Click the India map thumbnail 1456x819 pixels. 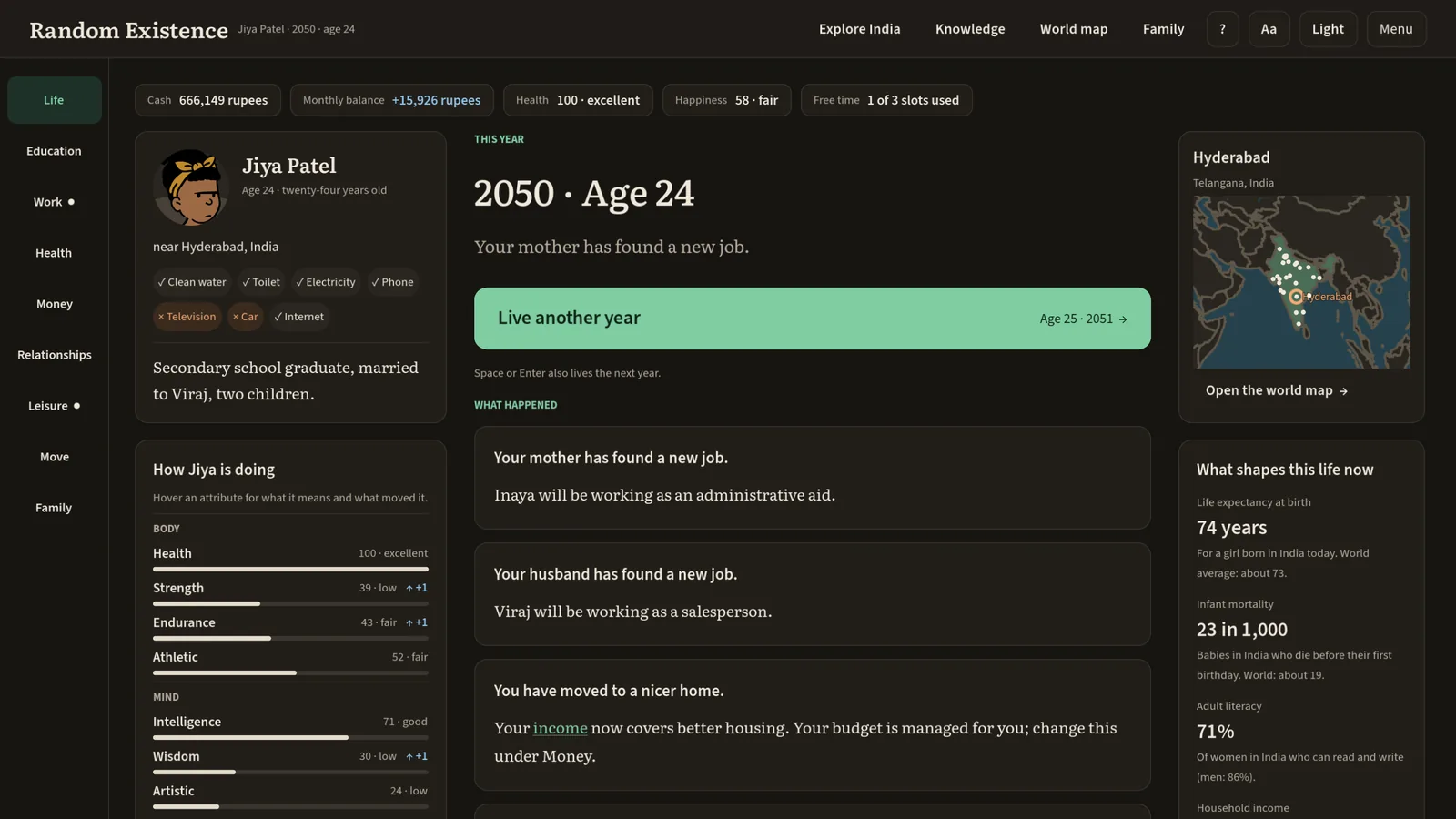point(1301,282)
